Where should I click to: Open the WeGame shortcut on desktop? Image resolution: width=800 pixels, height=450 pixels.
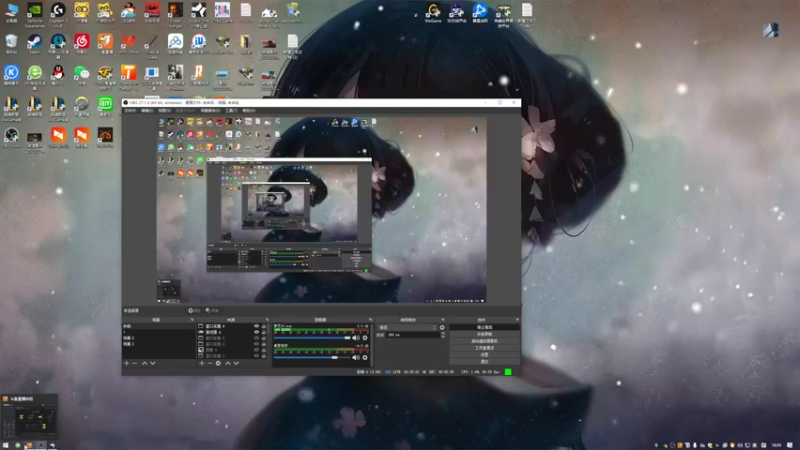(433, 13)
